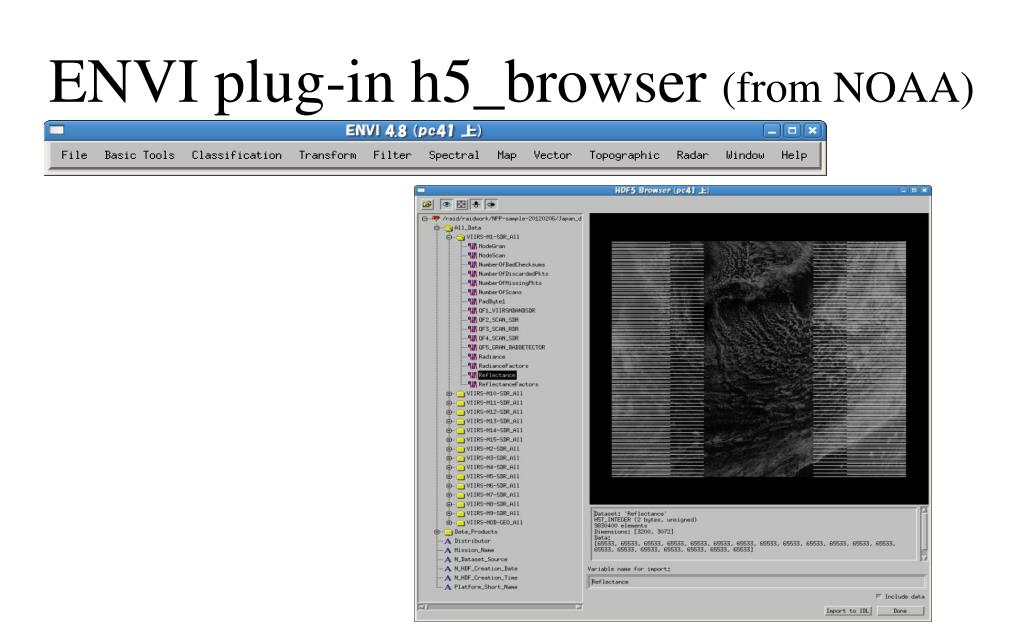Viewport: 1024px width, 640px height.
Task: Open the Help menu in ENVI
Action: pyautogui.click(x=794, y=155)
